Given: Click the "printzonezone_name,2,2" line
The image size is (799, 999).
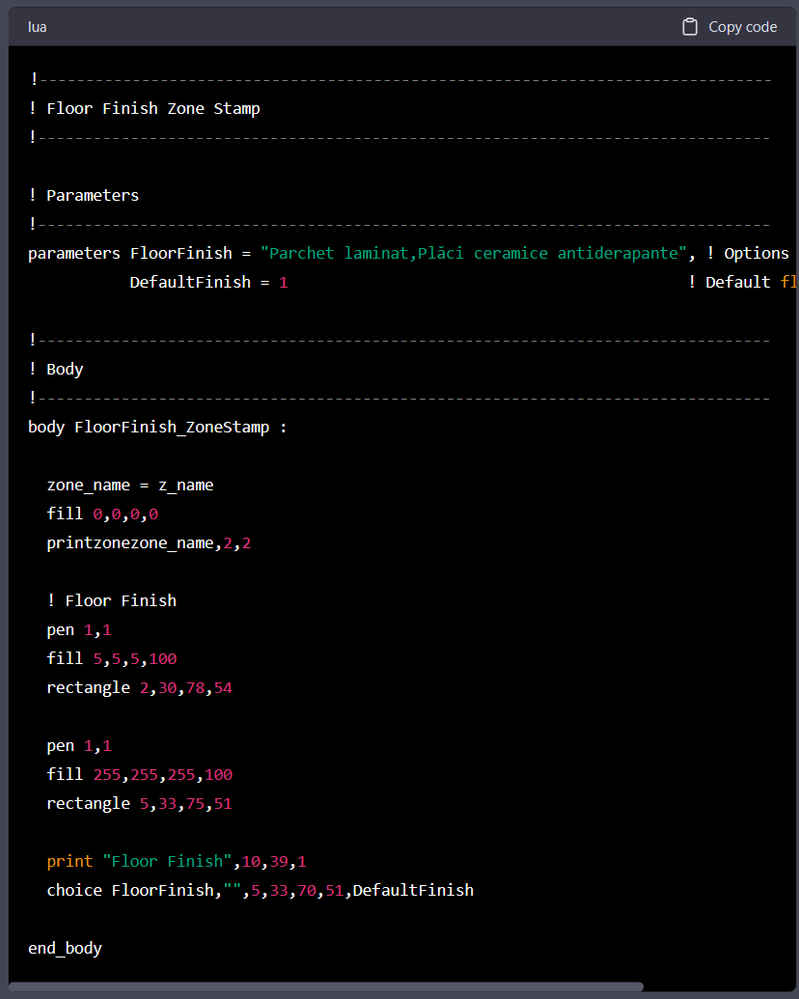Looking at the screenshot, I should click(148, 543).
